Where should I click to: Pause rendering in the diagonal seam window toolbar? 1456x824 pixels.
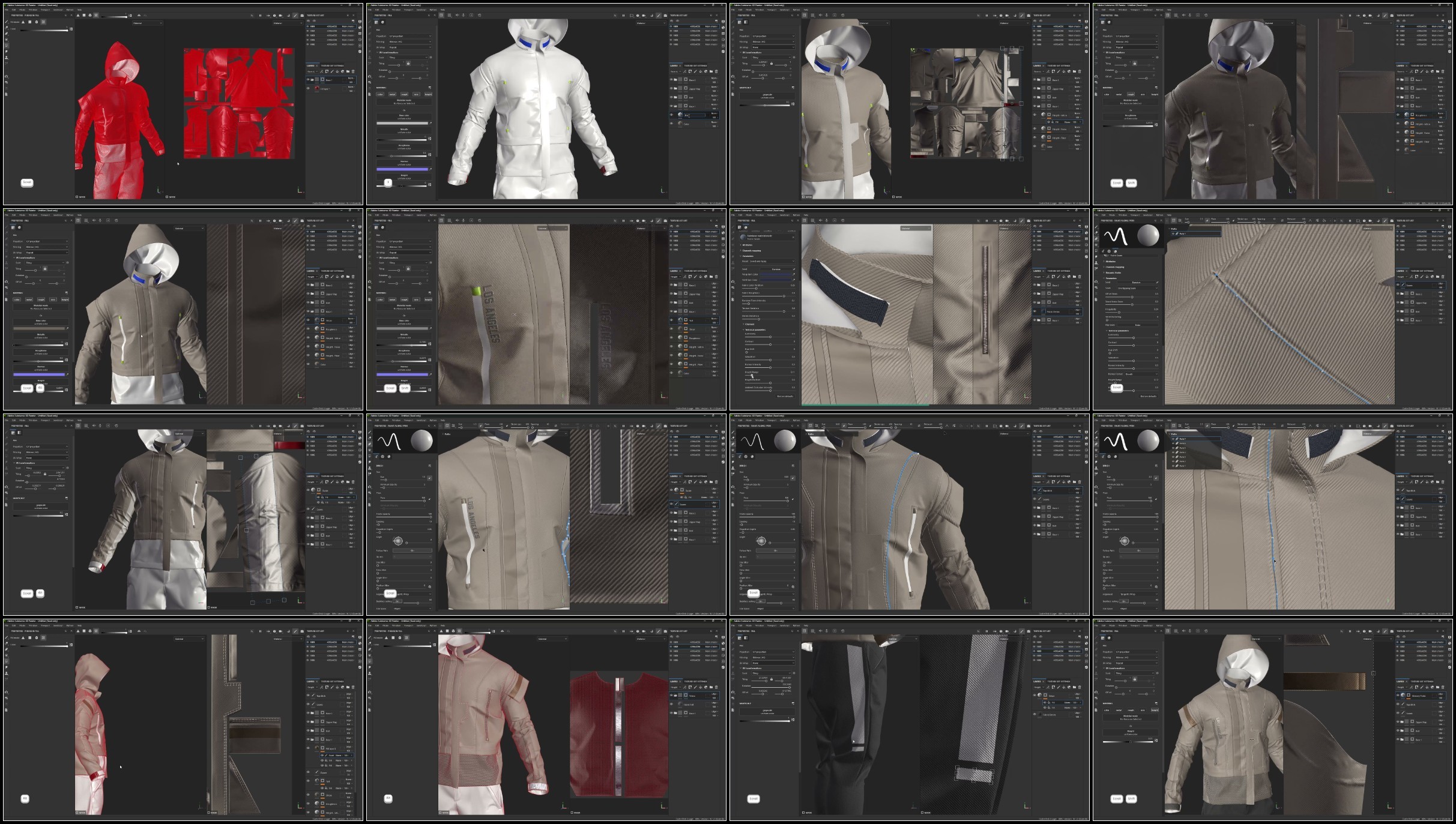1350,221
